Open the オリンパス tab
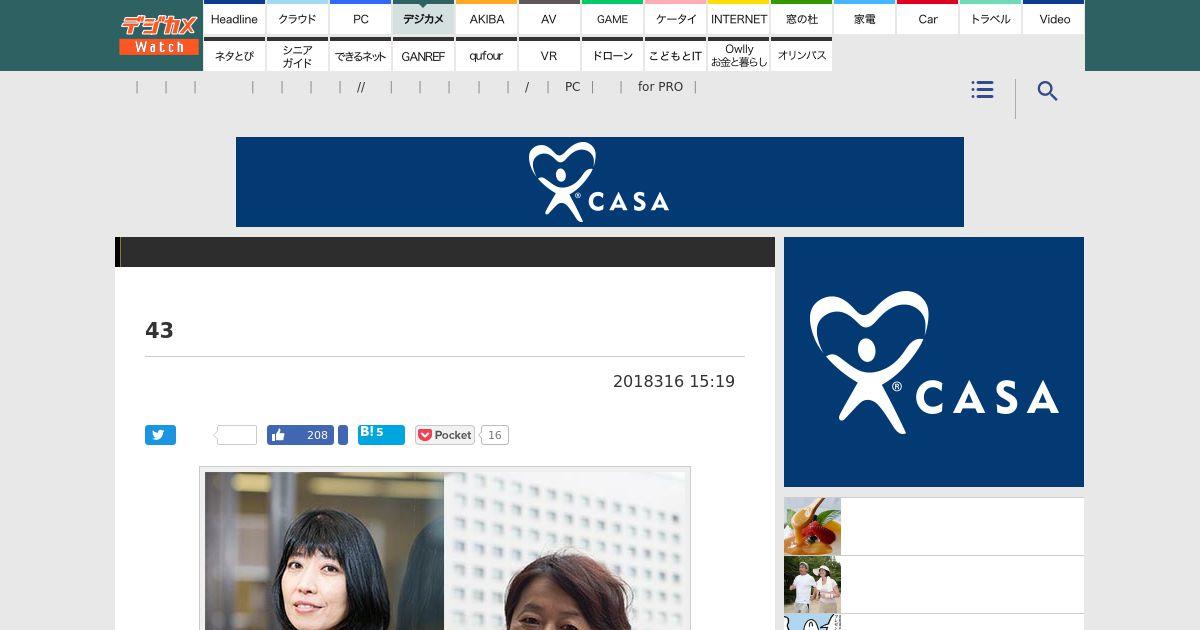The image size is (1200, 630). (801, 55)
